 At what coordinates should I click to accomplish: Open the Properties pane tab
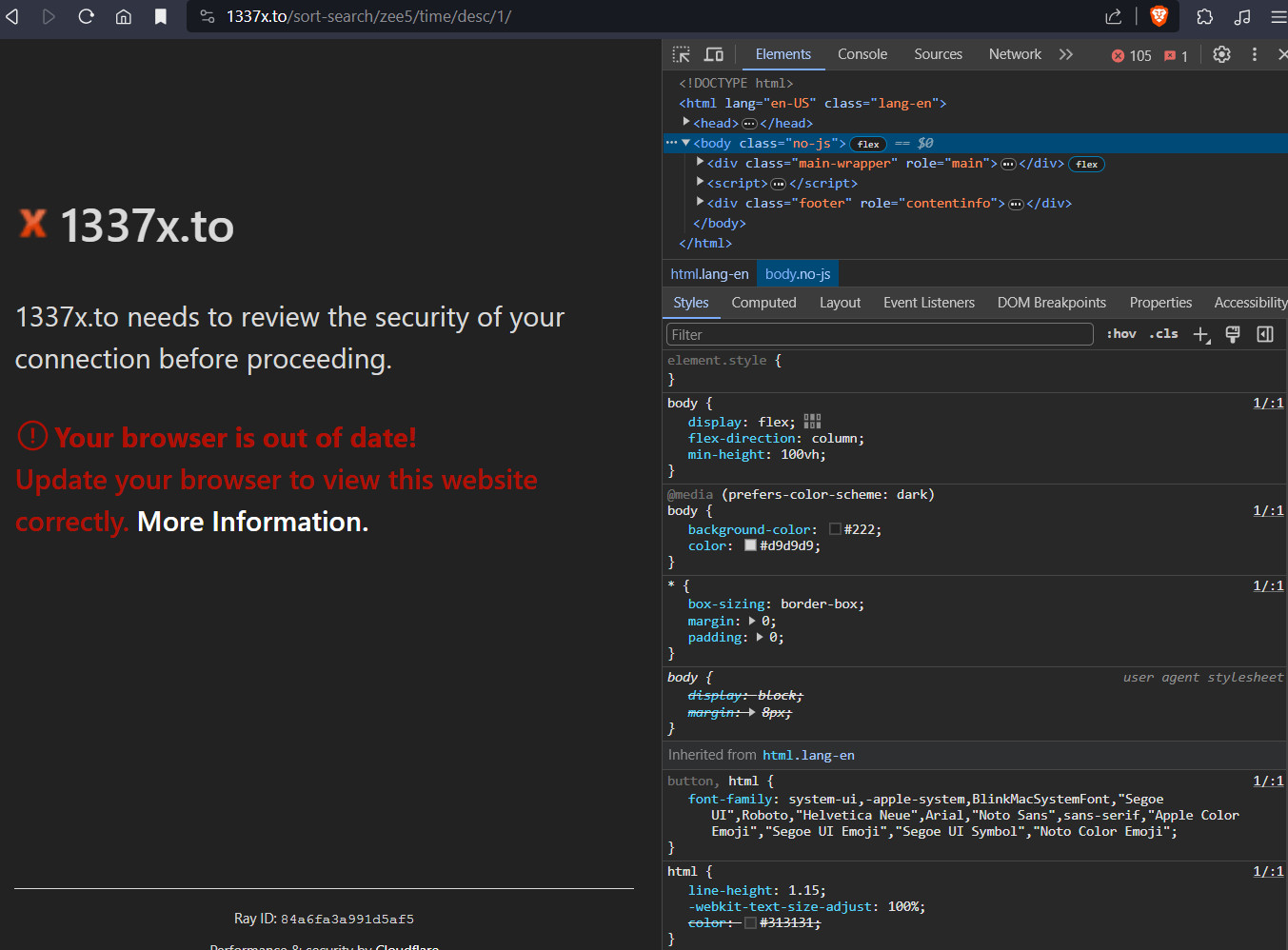(1160, 303)
